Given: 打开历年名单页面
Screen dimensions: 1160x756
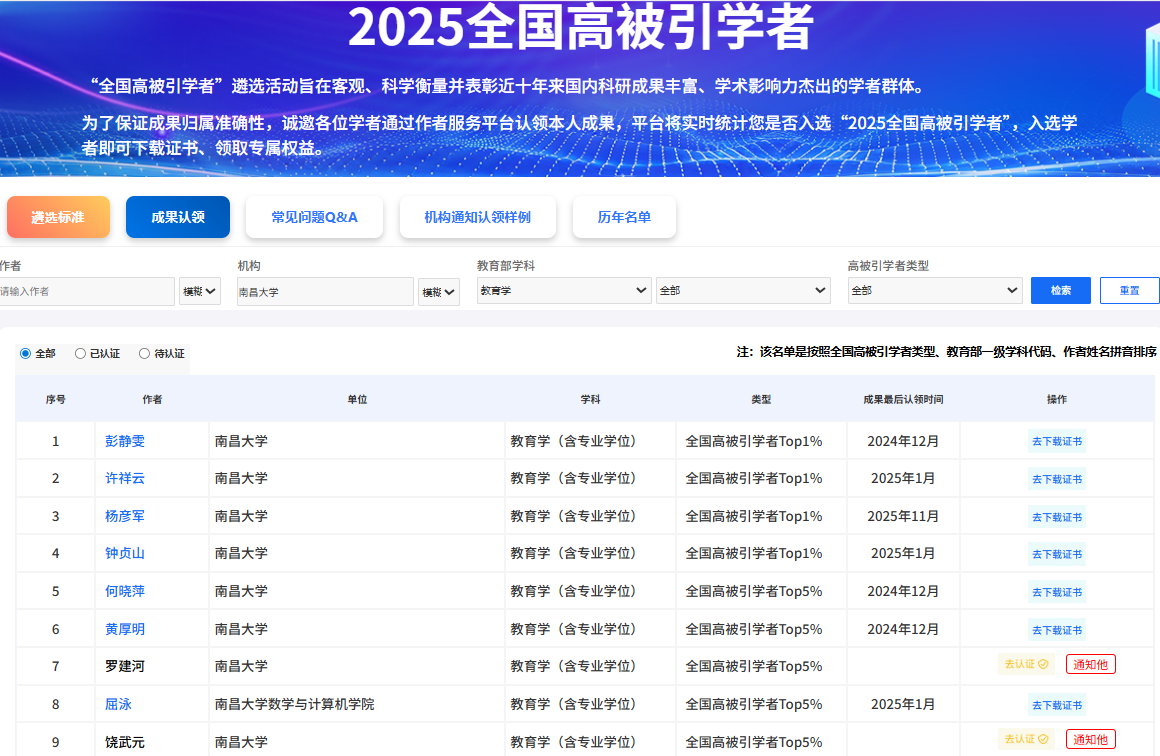Looking at the screenshot, I should 624,216.
